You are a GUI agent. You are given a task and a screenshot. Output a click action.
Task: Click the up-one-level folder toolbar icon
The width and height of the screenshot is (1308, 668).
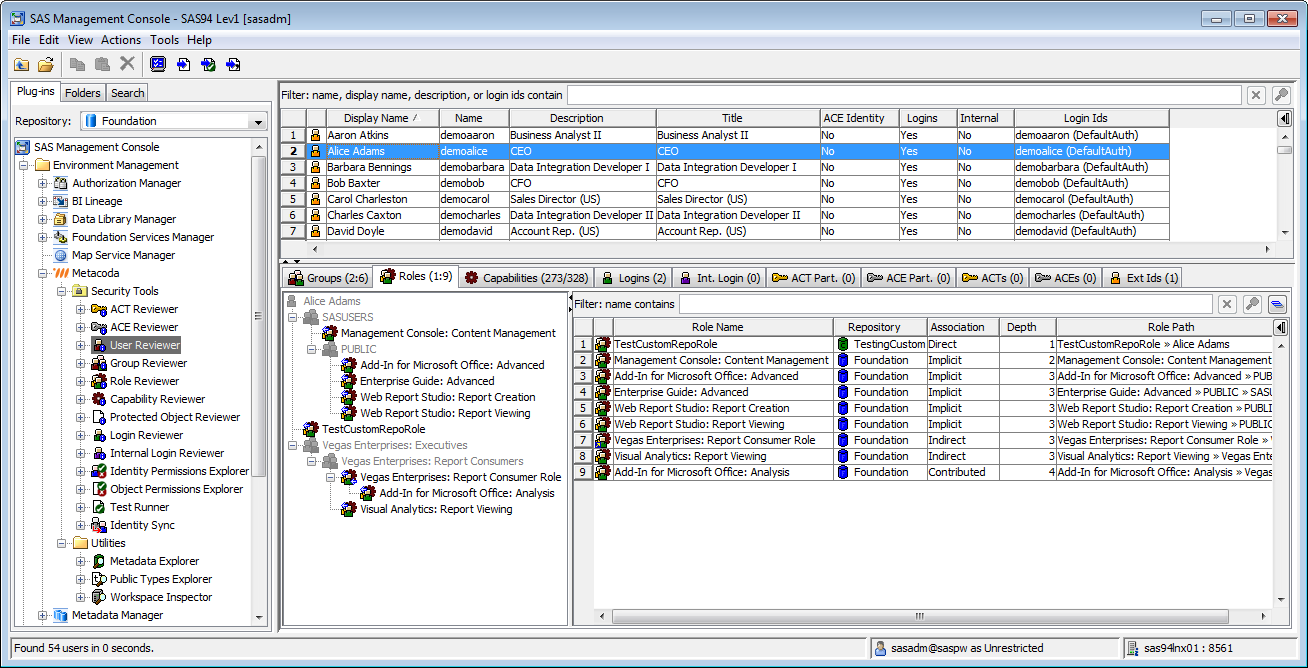[22, 64]
